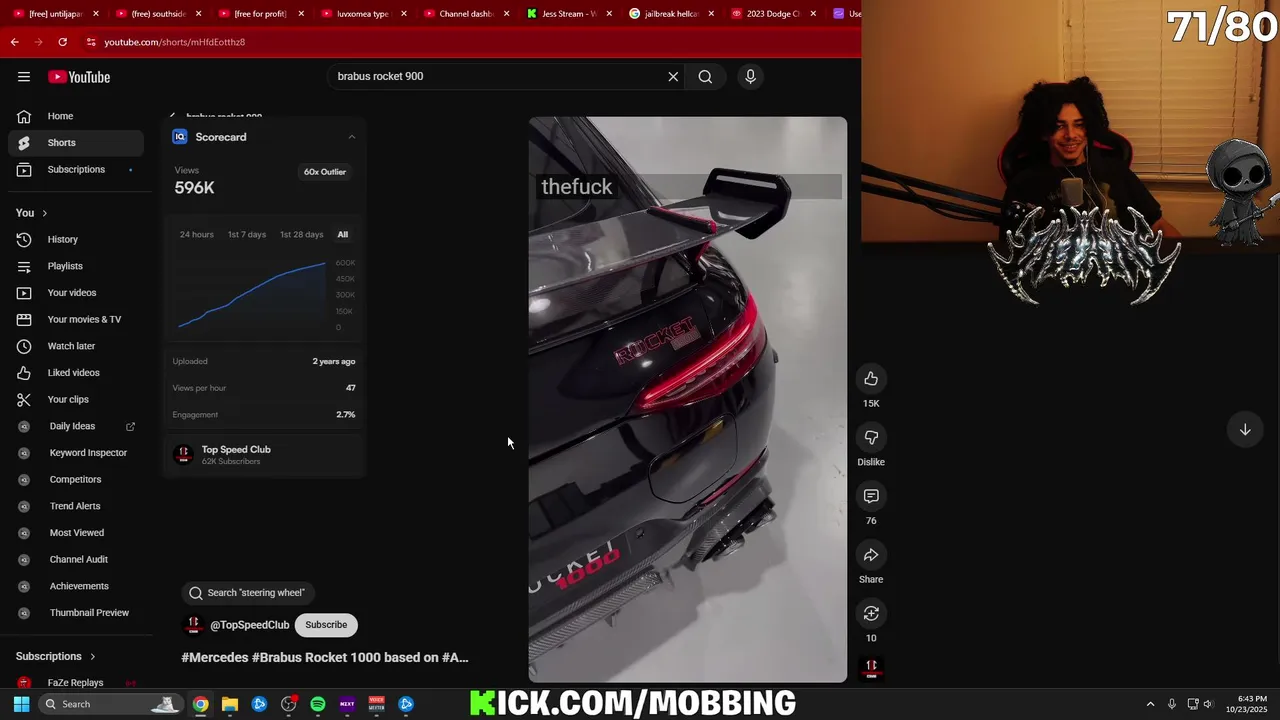
Task: Go back with browser back arrow
Action: click(14, 42)
